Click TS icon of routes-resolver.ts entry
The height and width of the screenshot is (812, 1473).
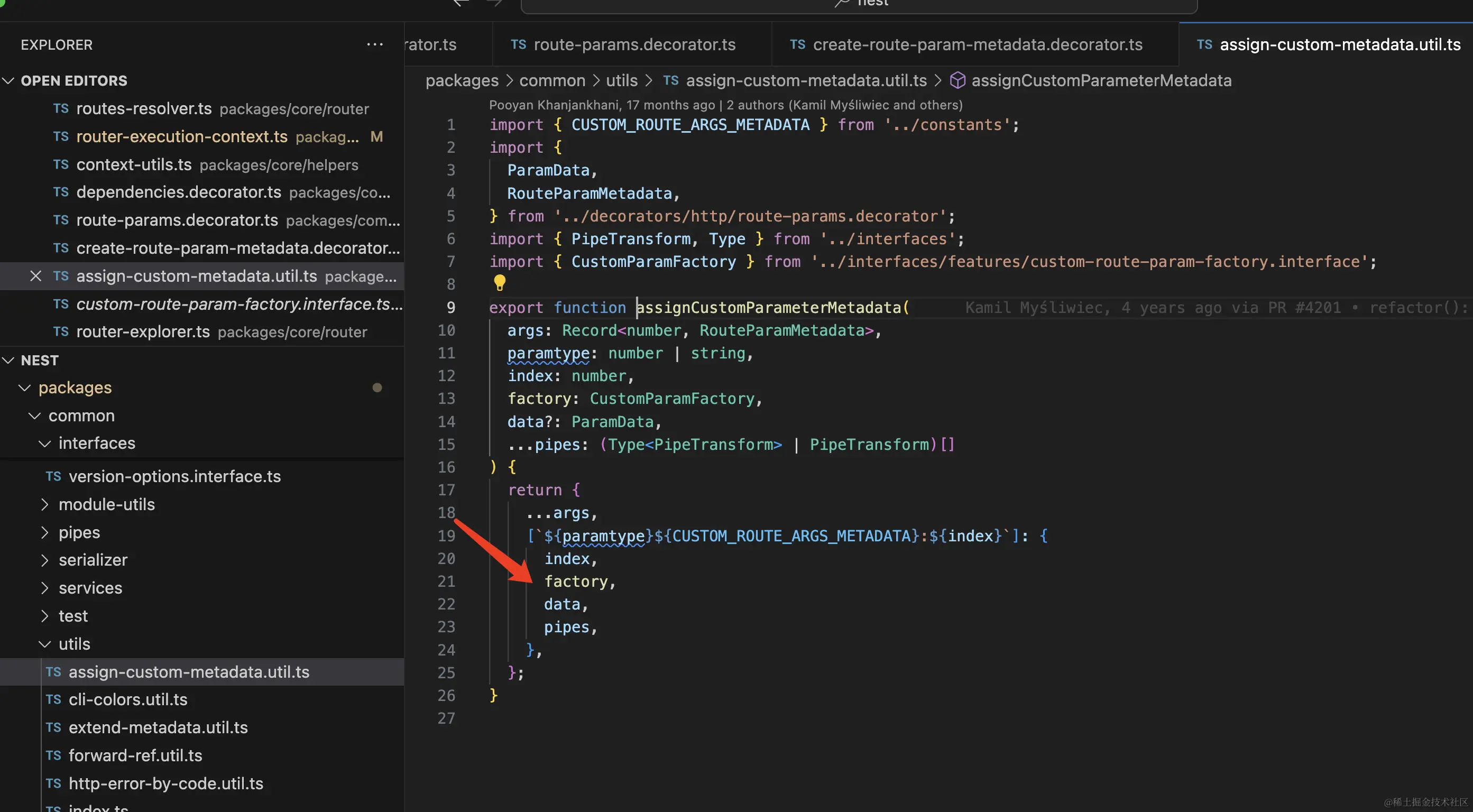[61, 109]
